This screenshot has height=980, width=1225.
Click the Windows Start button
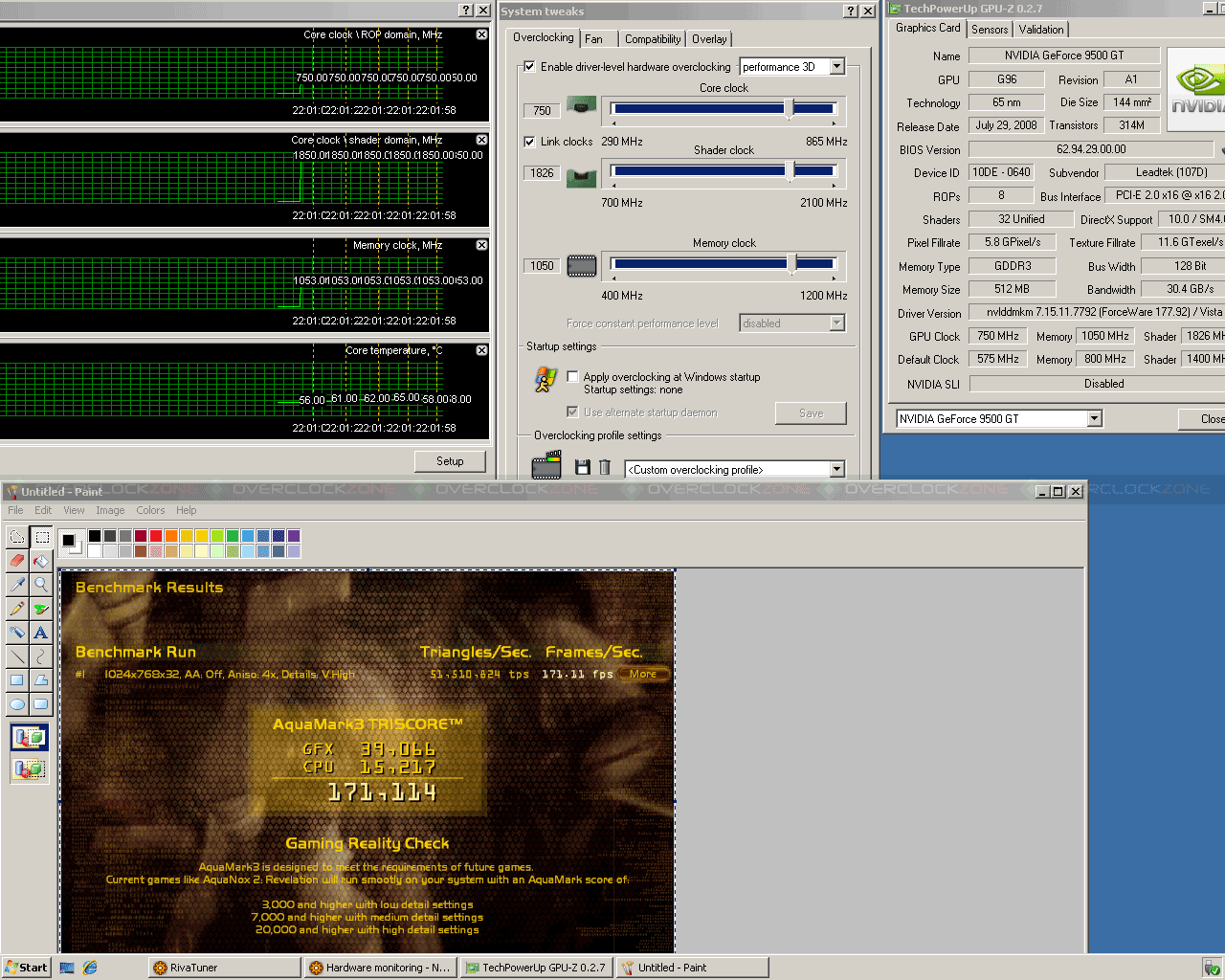click(26, 968)
